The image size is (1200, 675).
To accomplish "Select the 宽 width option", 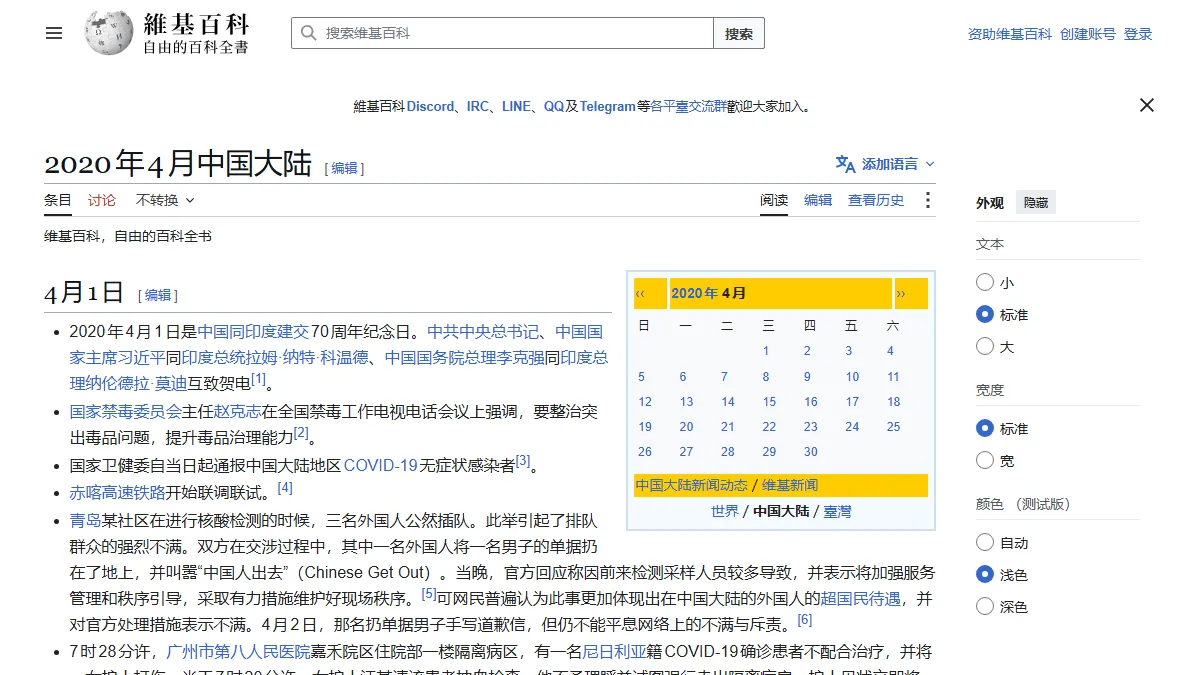I will pyautogui.click(x=985, y=461).
